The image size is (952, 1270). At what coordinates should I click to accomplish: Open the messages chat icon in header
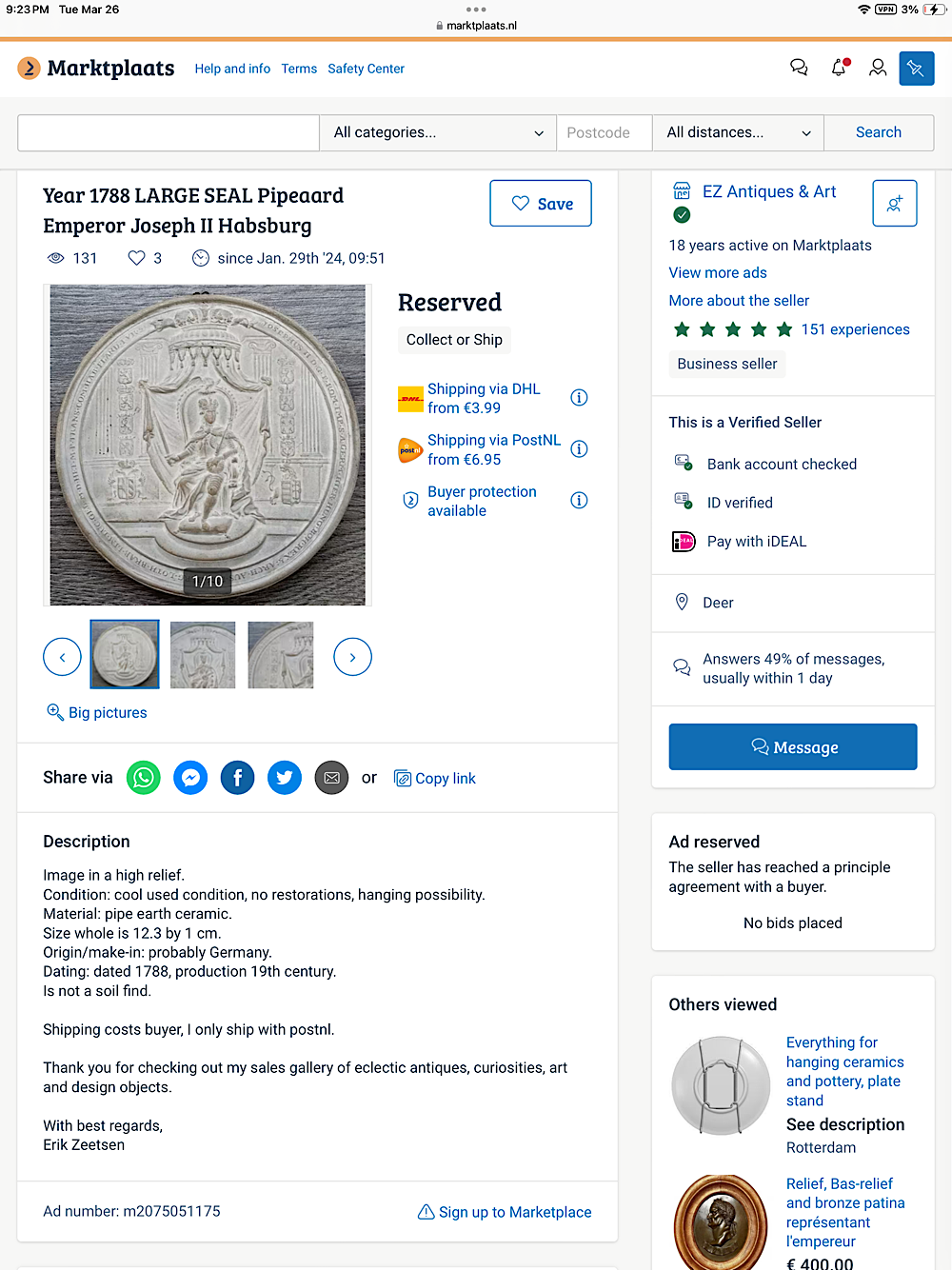tap(799, 68)
